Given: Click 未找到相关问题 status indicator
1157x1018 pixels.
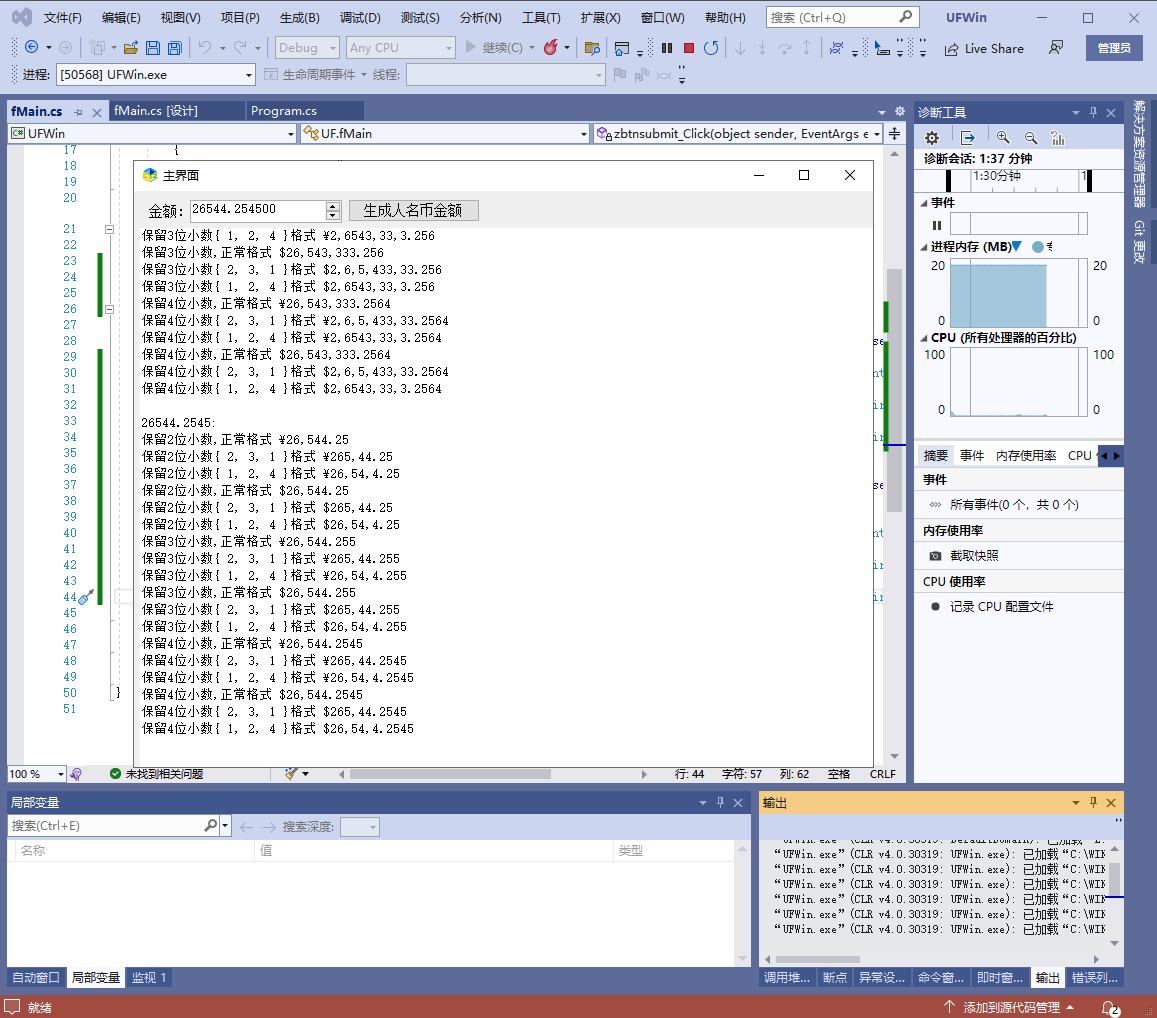Looking at the screenshot, I should [x=156, y=774].
